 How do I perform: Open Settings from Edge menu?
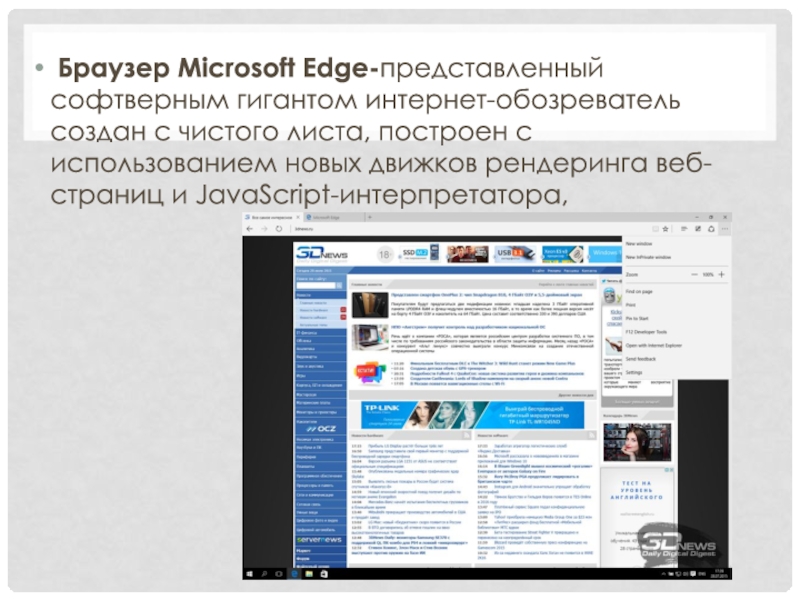634,372
